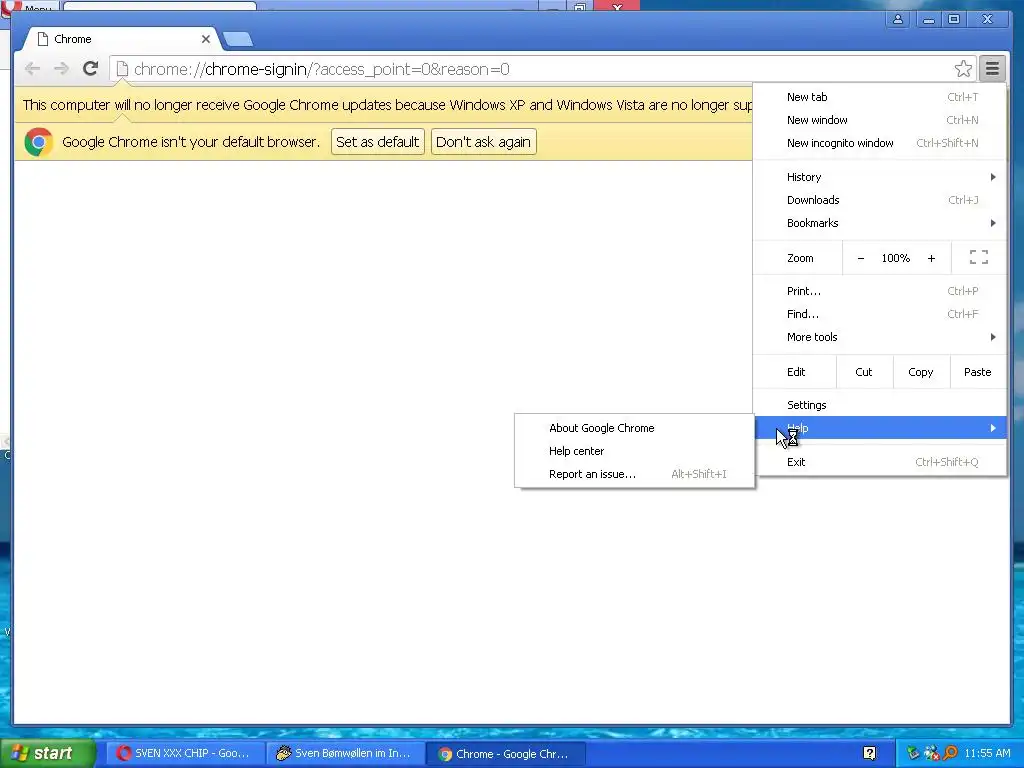Image resolution: width=1024 pixels, height=768 pixels.
Task: Click the Chrome user profile icon
Action: (898, 20)
